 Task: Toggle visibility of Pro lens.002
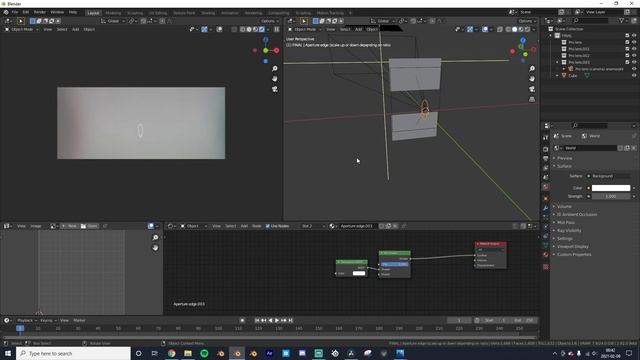point(634,56)
